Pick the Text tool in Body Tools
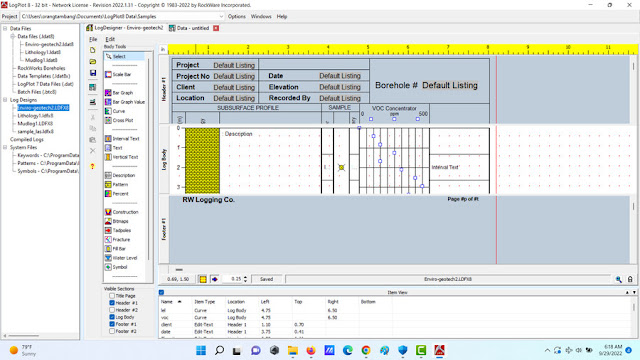Viewport: 640px width, 360px height. tap(114, 148)
